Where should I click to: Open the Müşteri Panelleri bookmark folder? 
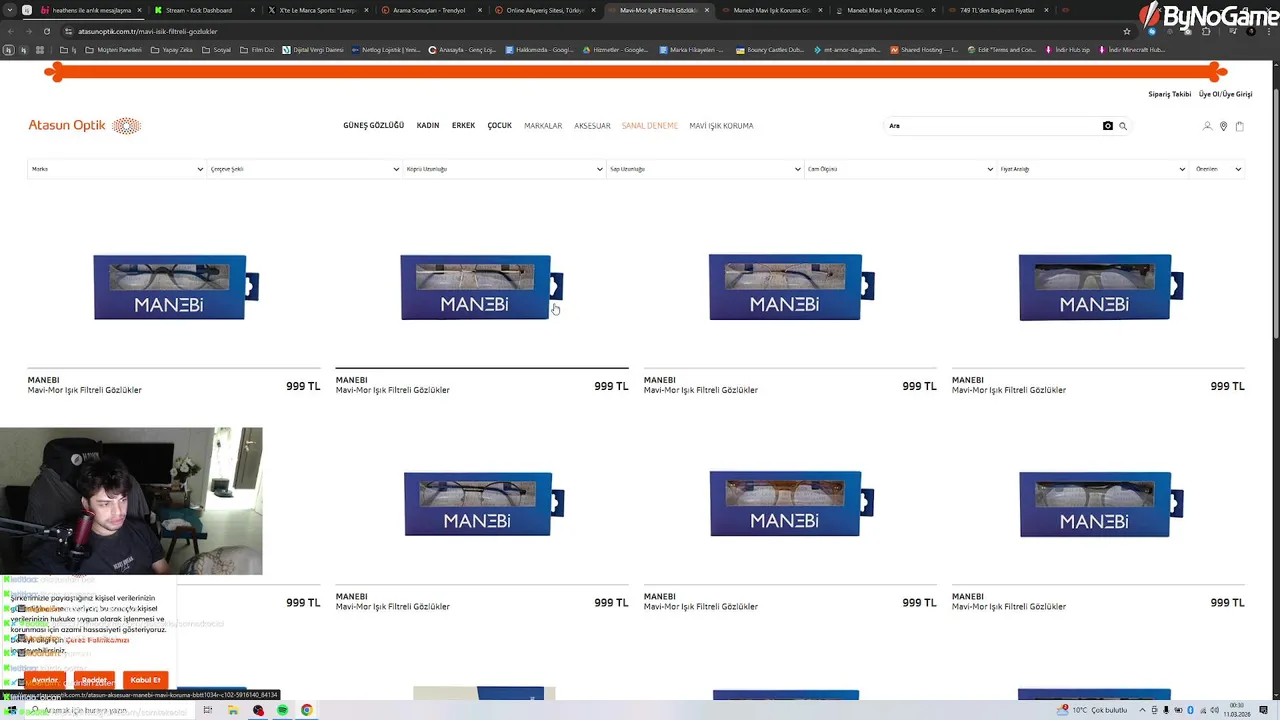[113, 50]
